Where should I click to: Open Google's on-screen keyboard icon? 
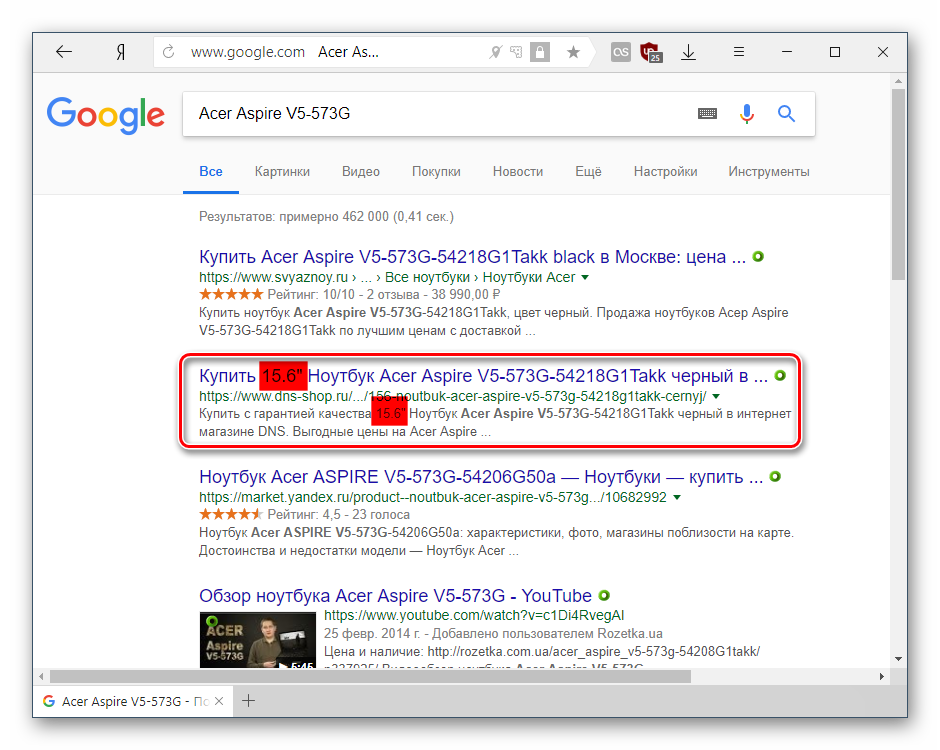tap(707, 114)
